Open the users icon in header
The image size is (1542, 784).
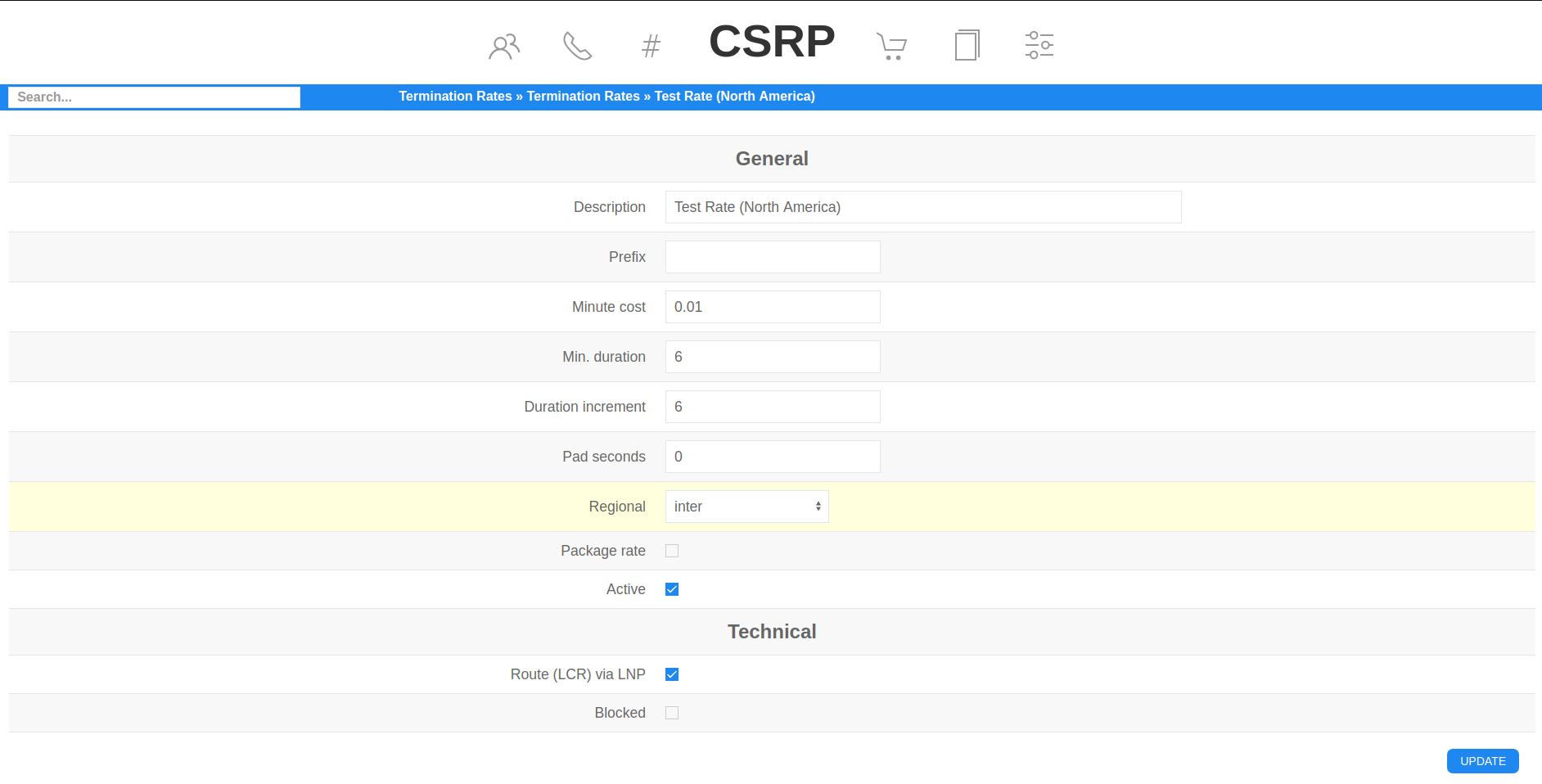click(x=504, y=46)
